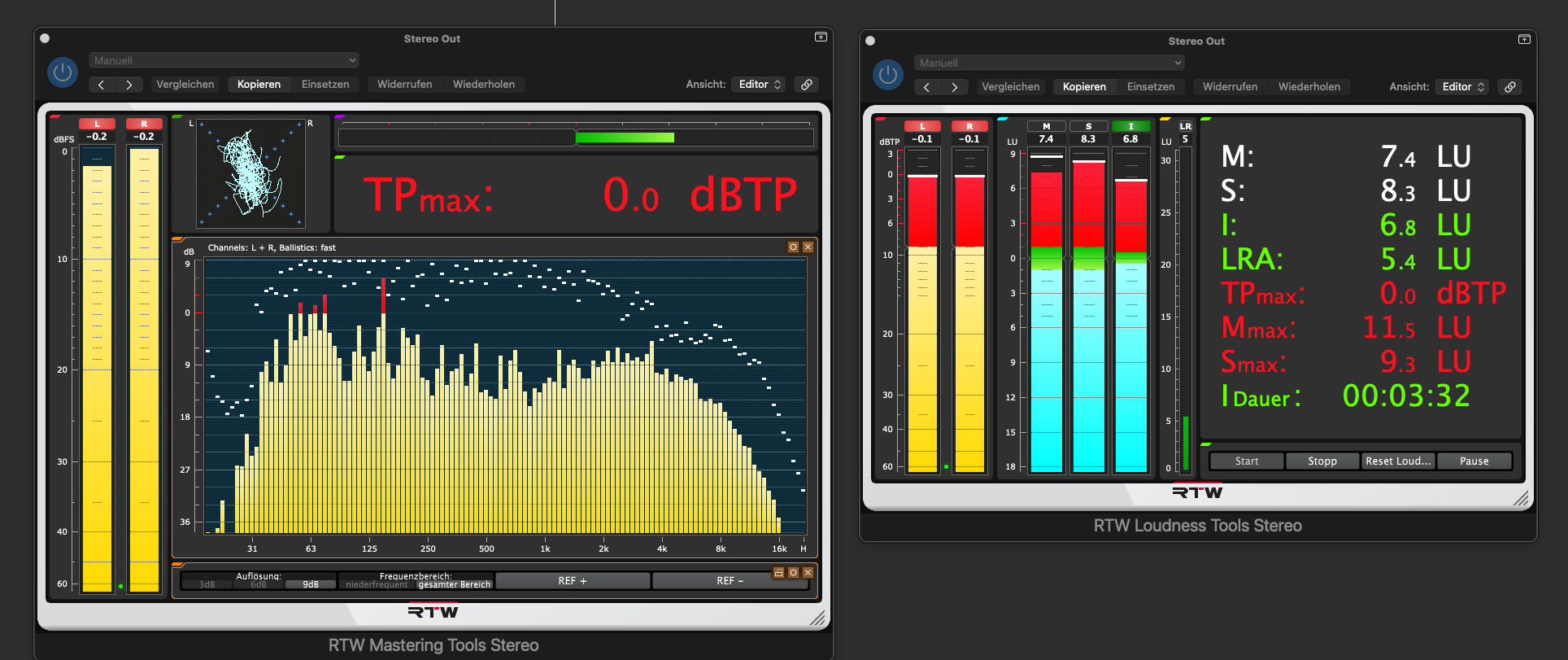Click window layout icon in bottom control bar

[x=778, y=573]
